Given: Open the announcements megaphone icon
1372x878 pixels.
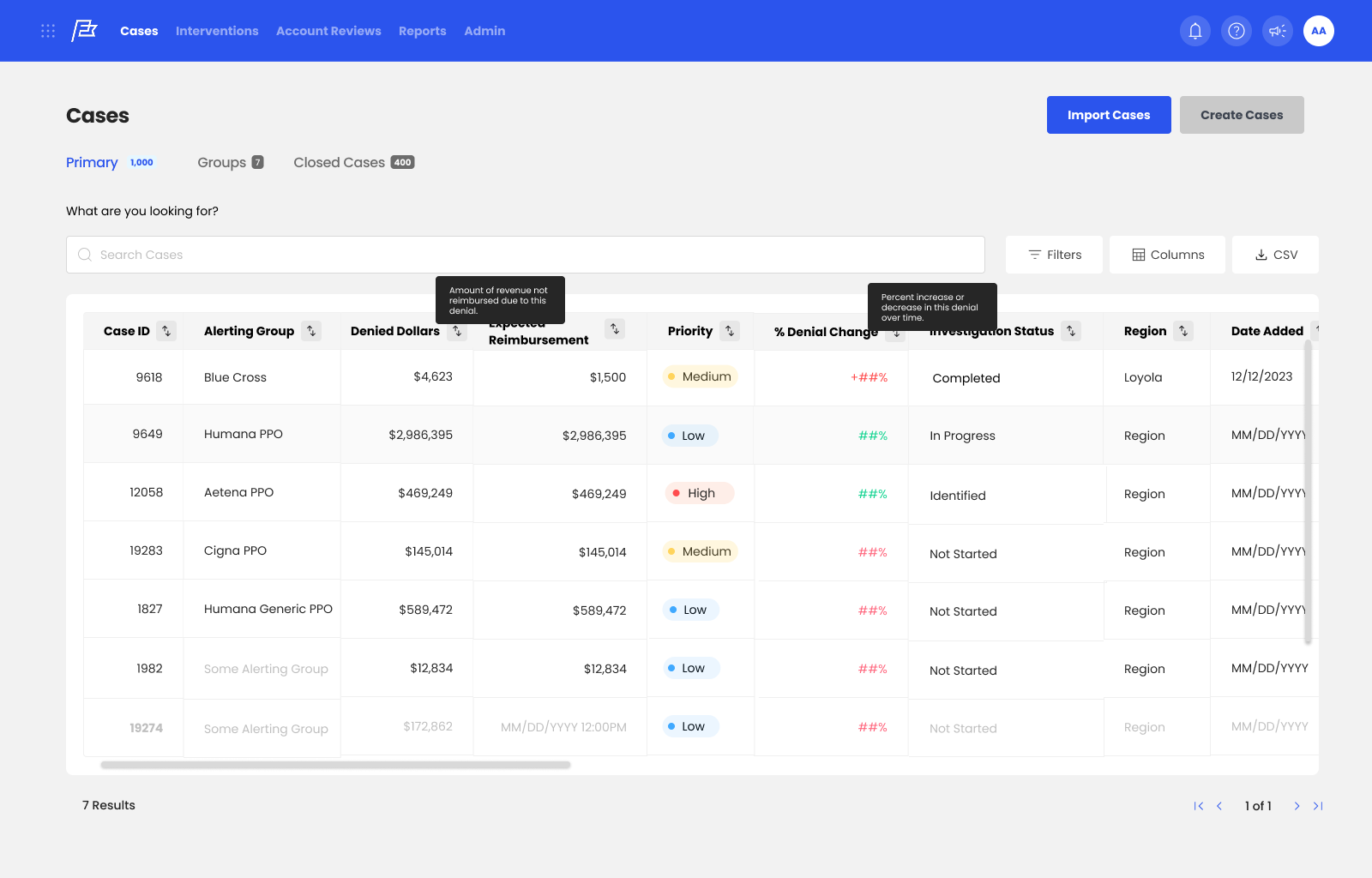Looking at the screenshot, I should [x=1278, y=31].
